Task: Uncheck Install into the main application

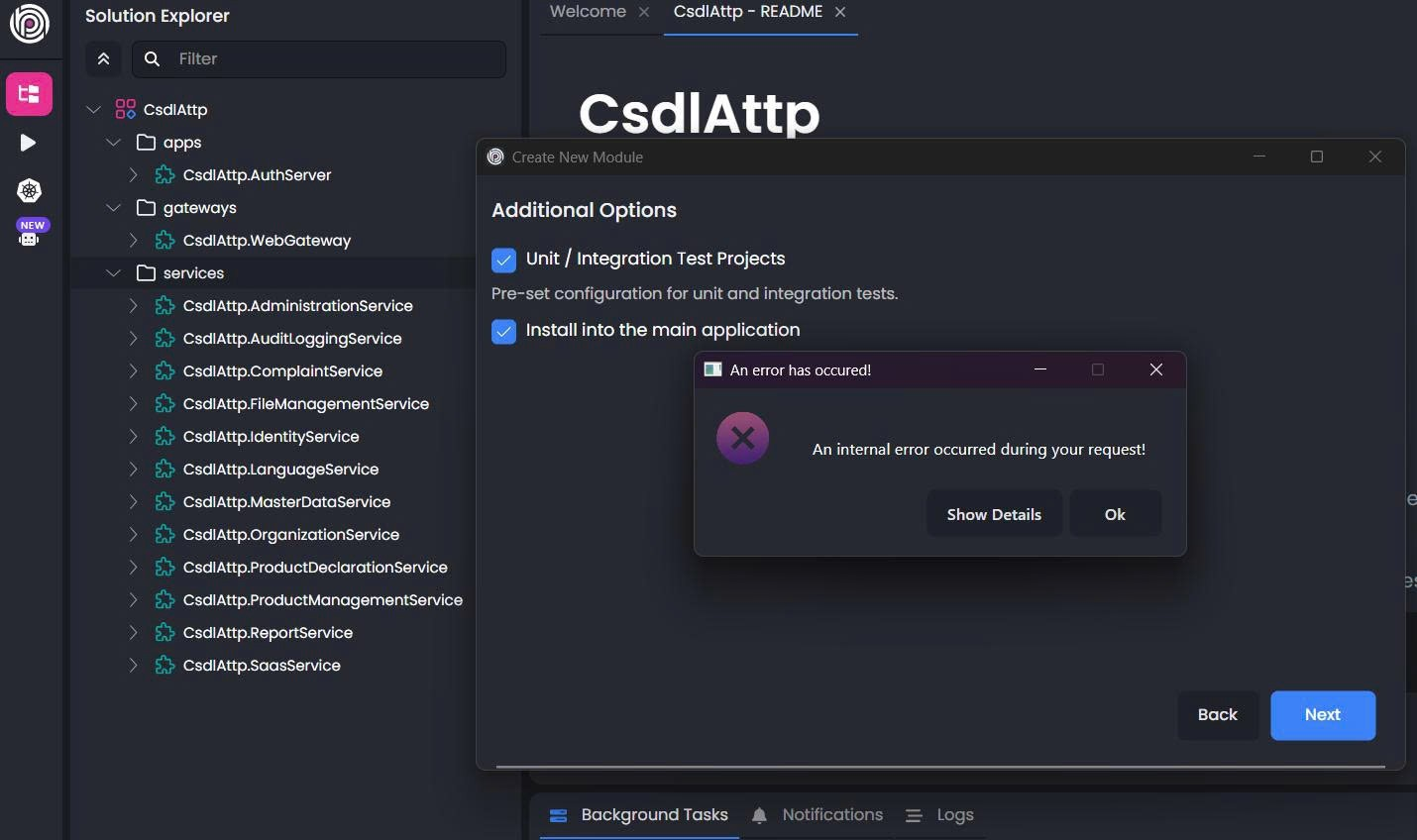Action: 503,331
